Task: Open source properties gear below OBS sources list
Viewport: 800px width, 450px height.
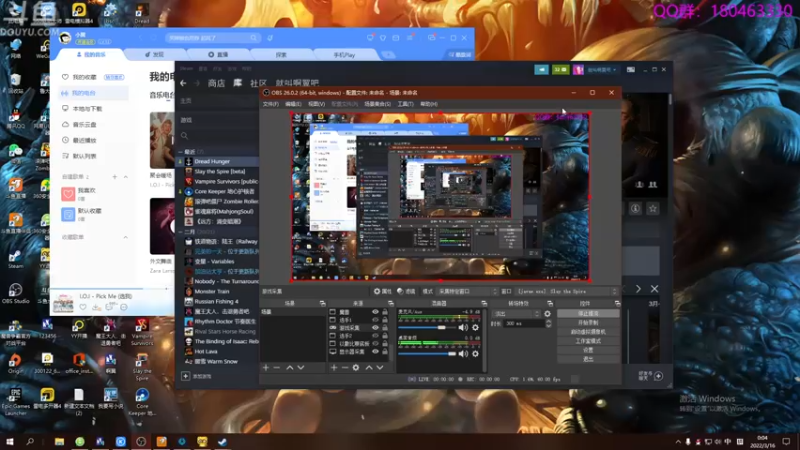Action: click(356, 367)
